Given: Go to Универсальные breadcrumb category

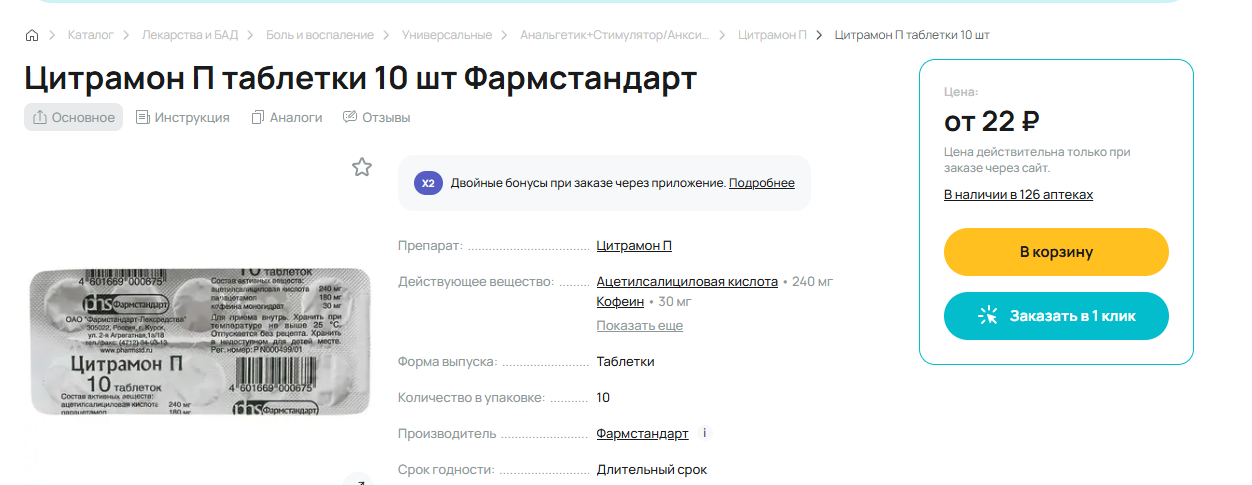Looking at the screenshot, I should pos(447,35).
